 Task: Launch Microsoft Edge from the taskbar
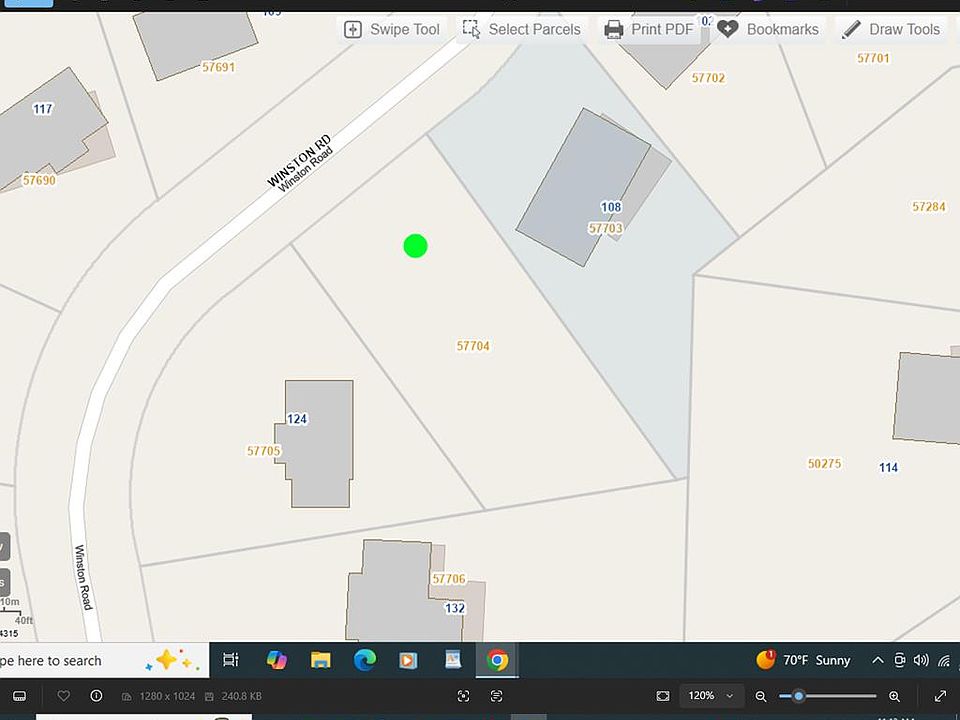tap(365, 660)
